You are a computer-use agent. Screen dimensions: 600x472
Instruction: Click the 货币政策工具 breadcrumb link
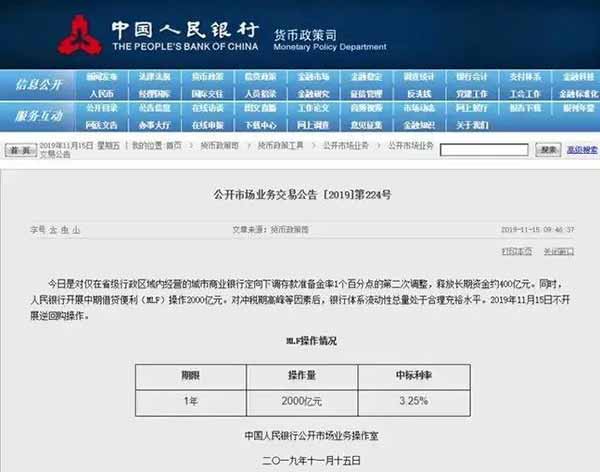[281, 146]
